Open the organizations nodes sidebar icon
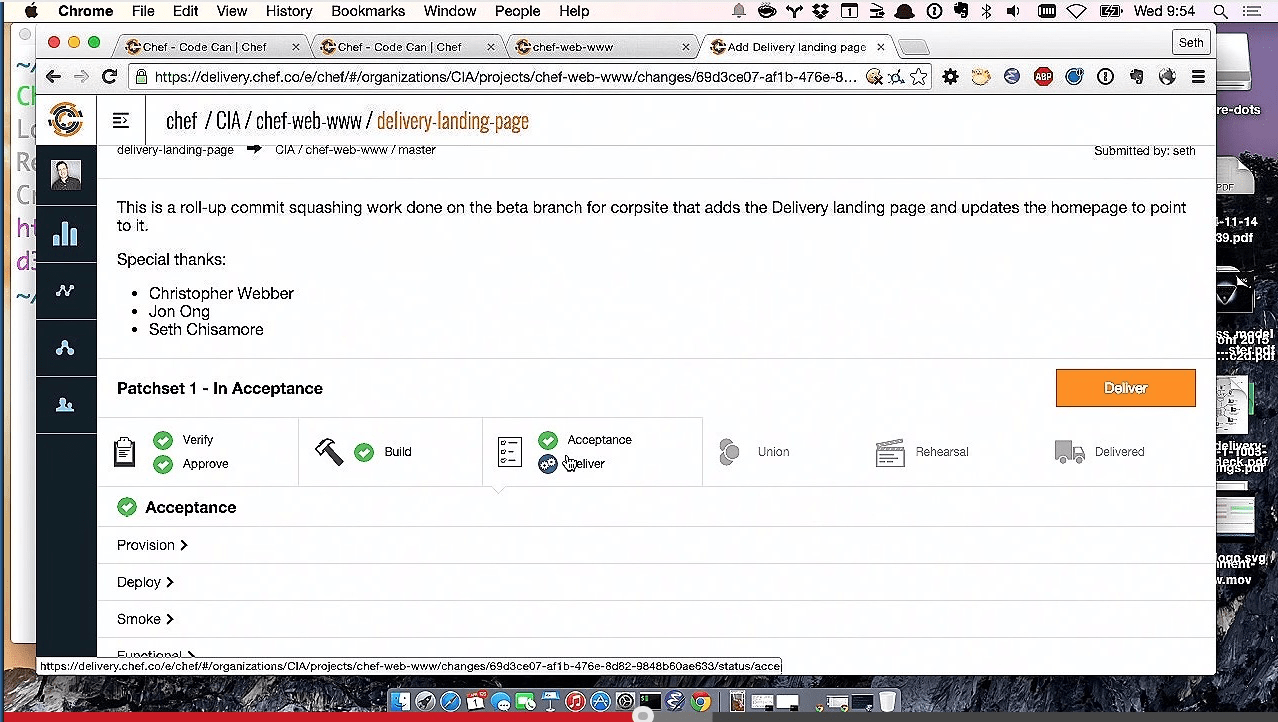Image resolution: width=1278 pixels, height=722 pixels. tap(66, 348)
